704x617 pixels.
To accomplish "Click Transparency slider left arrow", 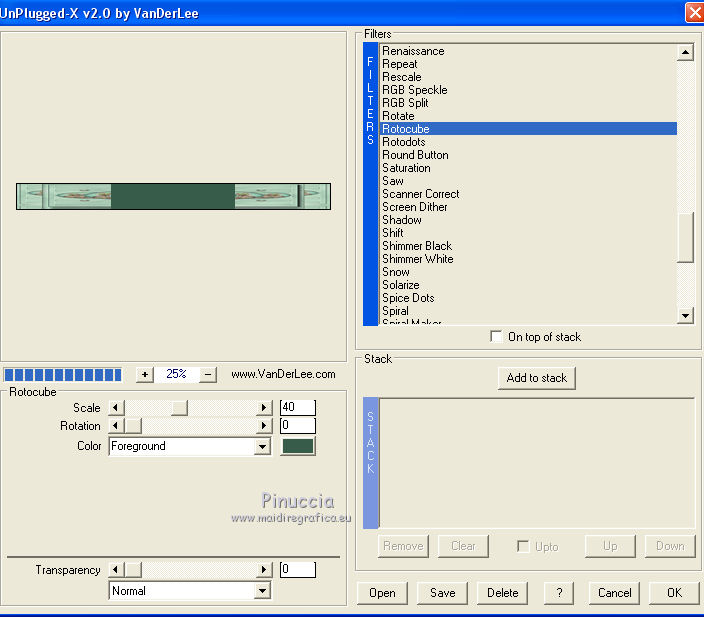I will click(x=115, y=570).
